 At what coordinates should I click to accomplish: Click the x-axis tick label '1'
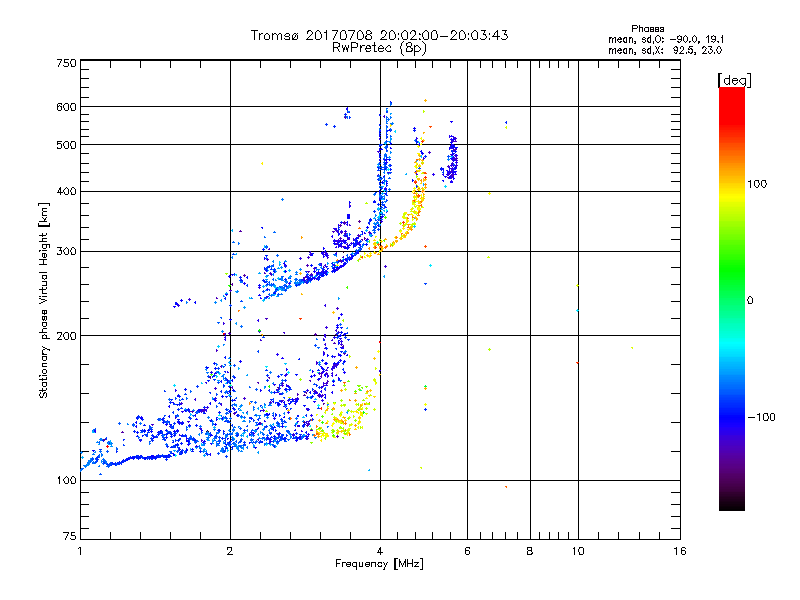(80, 551)
